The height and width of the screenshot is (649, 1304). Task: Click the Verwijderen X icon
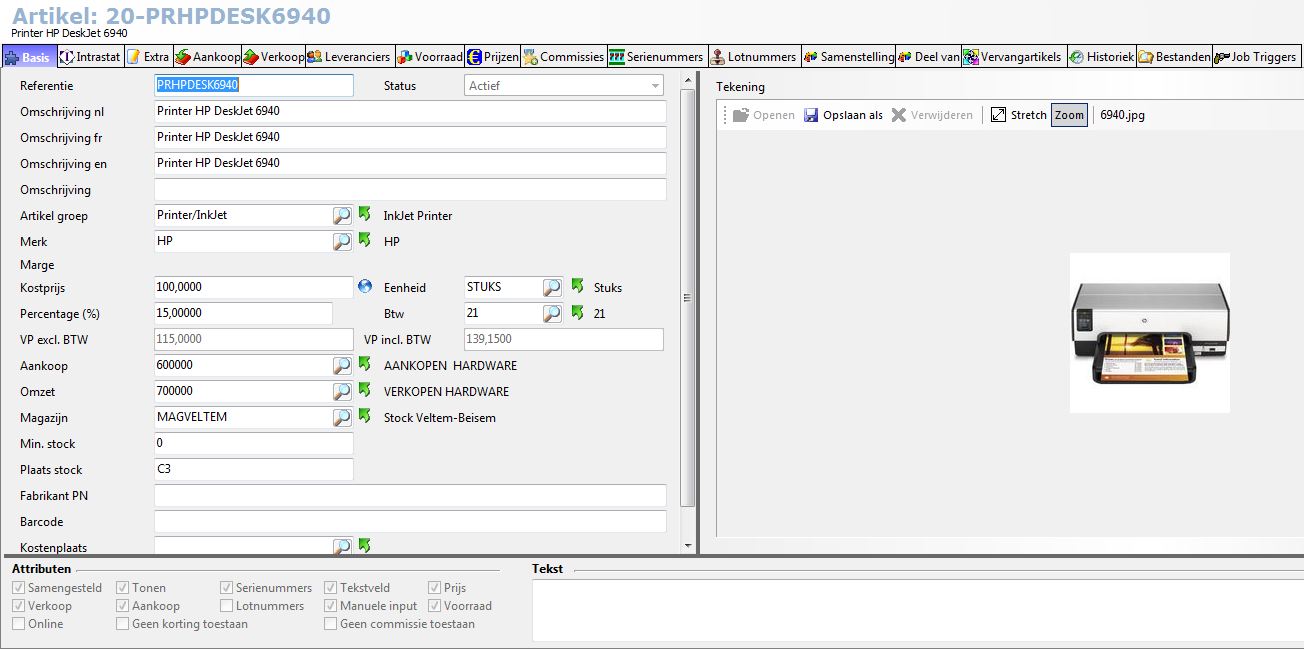[899, 115]
